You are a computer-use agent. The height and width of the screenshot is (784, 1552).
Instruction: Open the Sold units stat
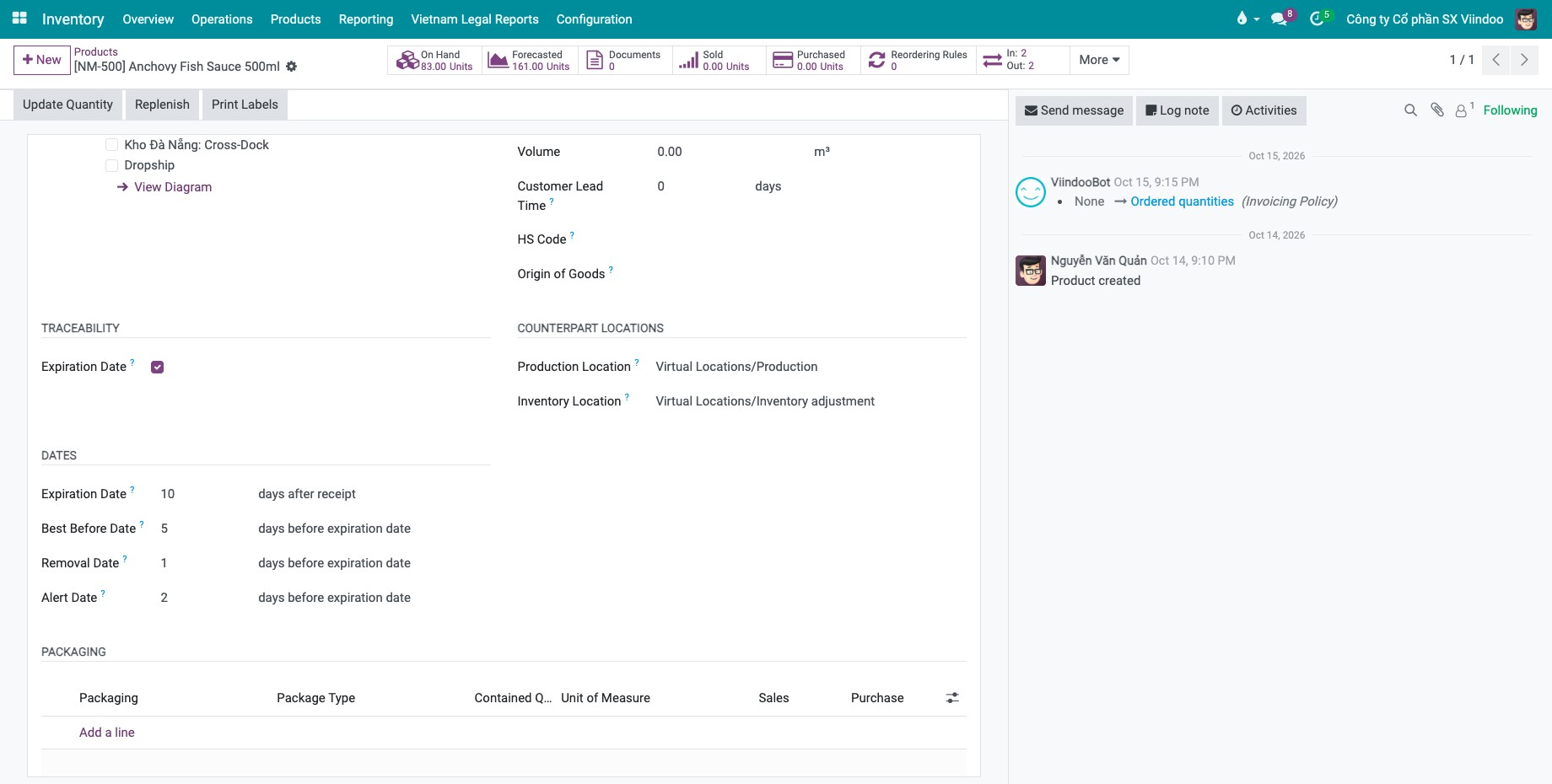point(719,60)
